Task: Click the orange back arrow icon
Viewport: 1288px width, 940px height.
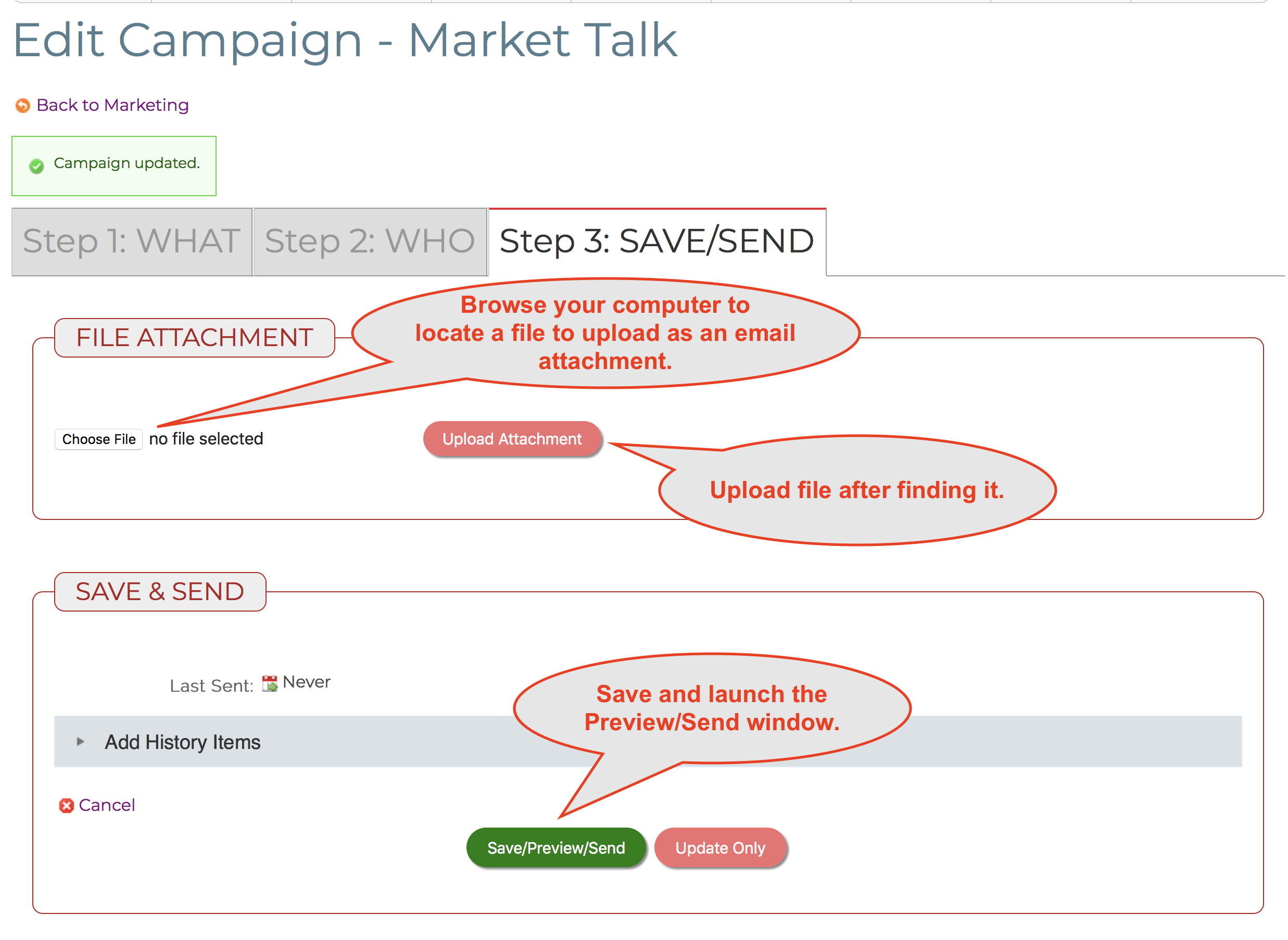Action: point(22,105)
